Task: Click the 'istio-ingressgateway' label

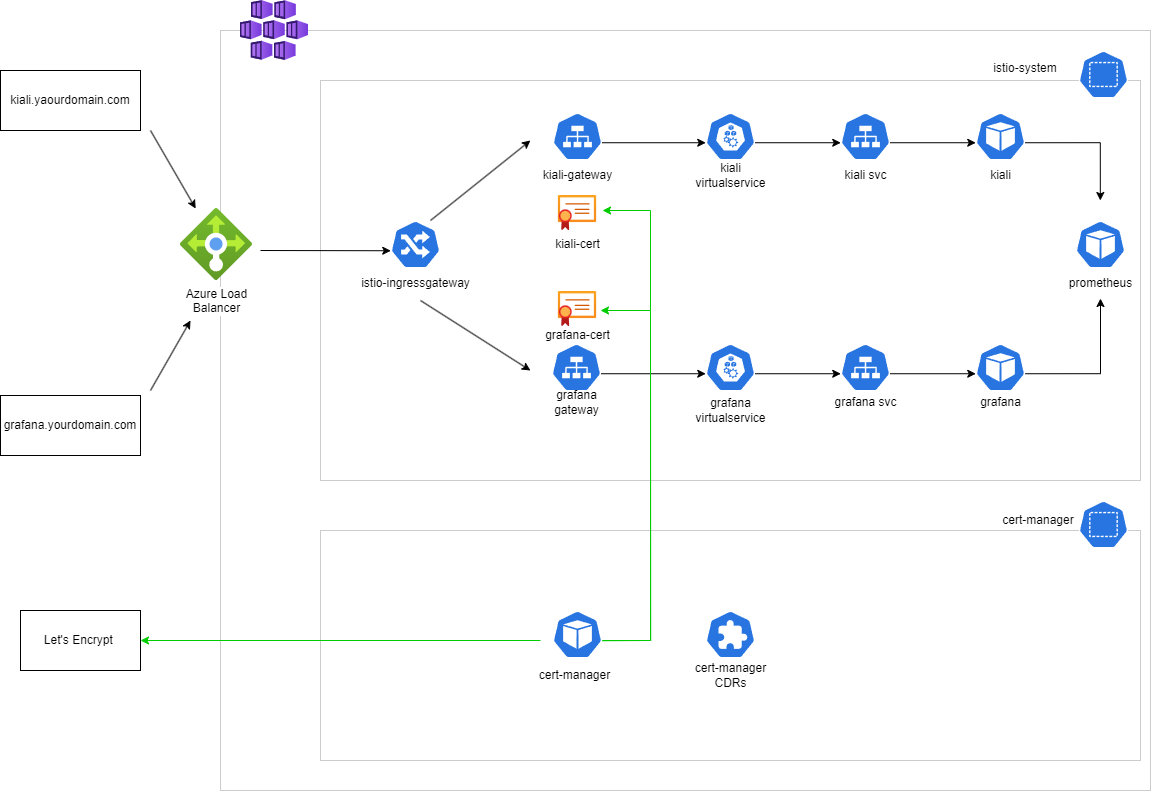Action: click(415, 283)
